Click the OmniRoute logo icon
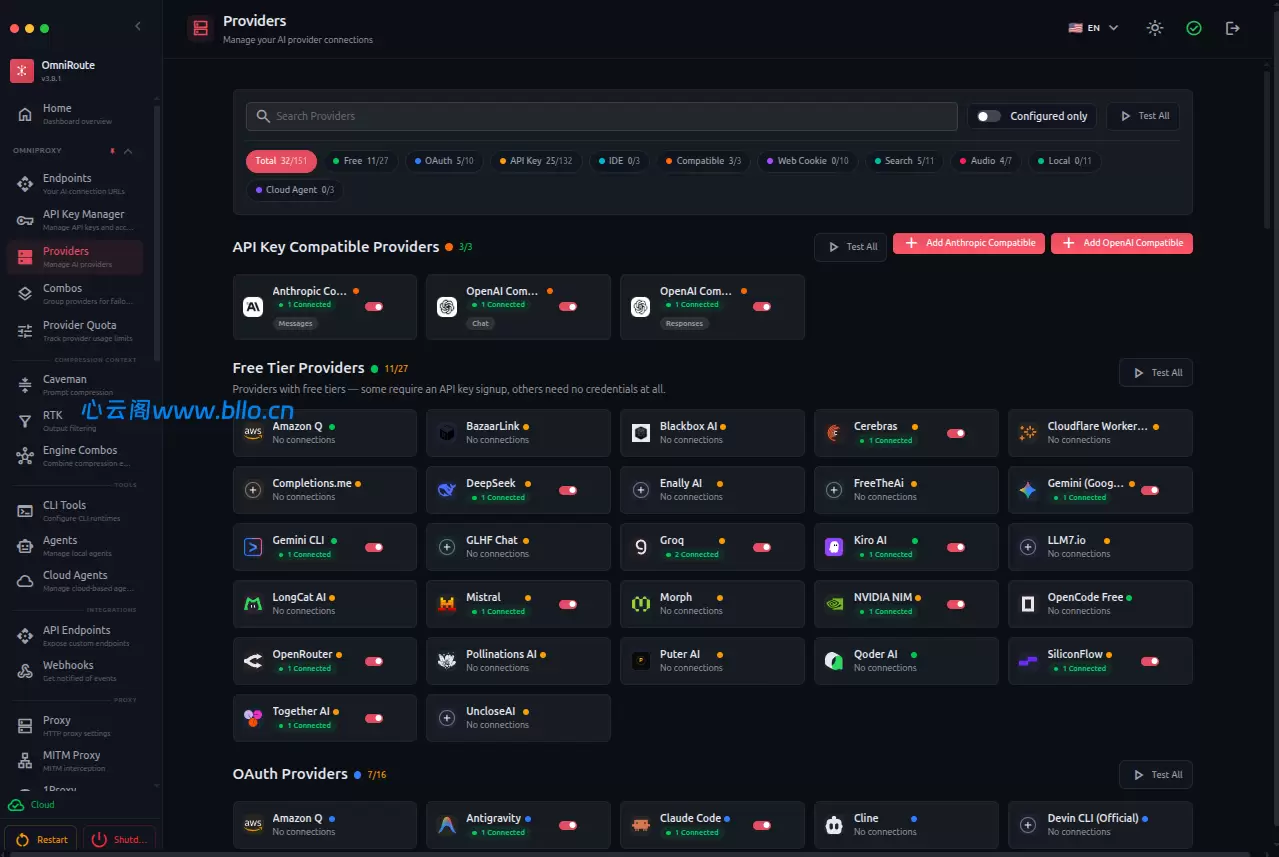Viewport: 1279px width, 857px height. [x=22, y=71]
